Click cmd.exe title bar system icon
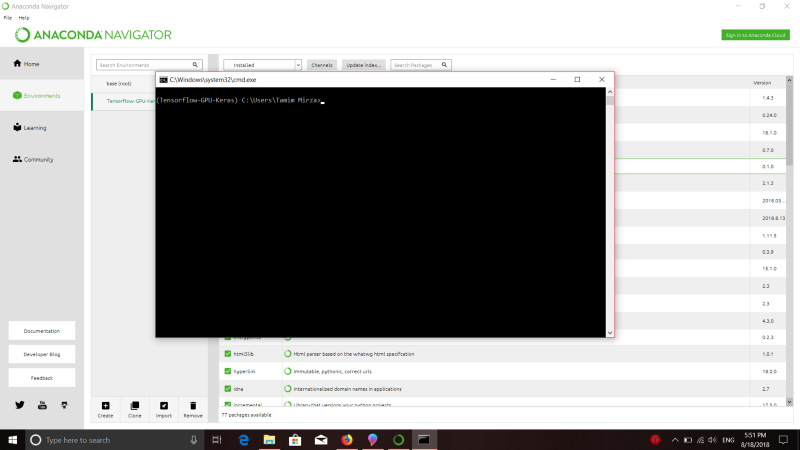Screen dimensions: 800x450 point(163,80)
